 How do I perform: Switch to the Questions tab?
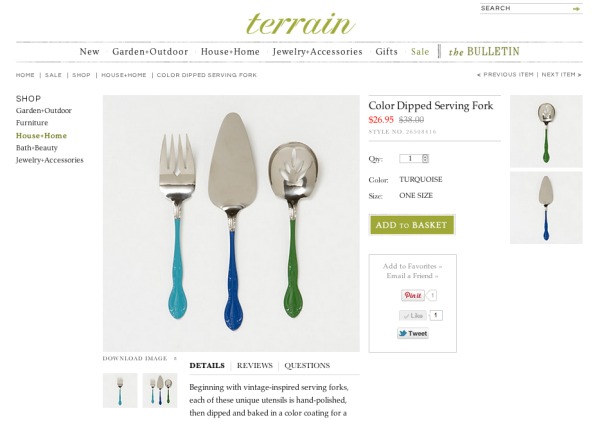(x=307, y=365)
